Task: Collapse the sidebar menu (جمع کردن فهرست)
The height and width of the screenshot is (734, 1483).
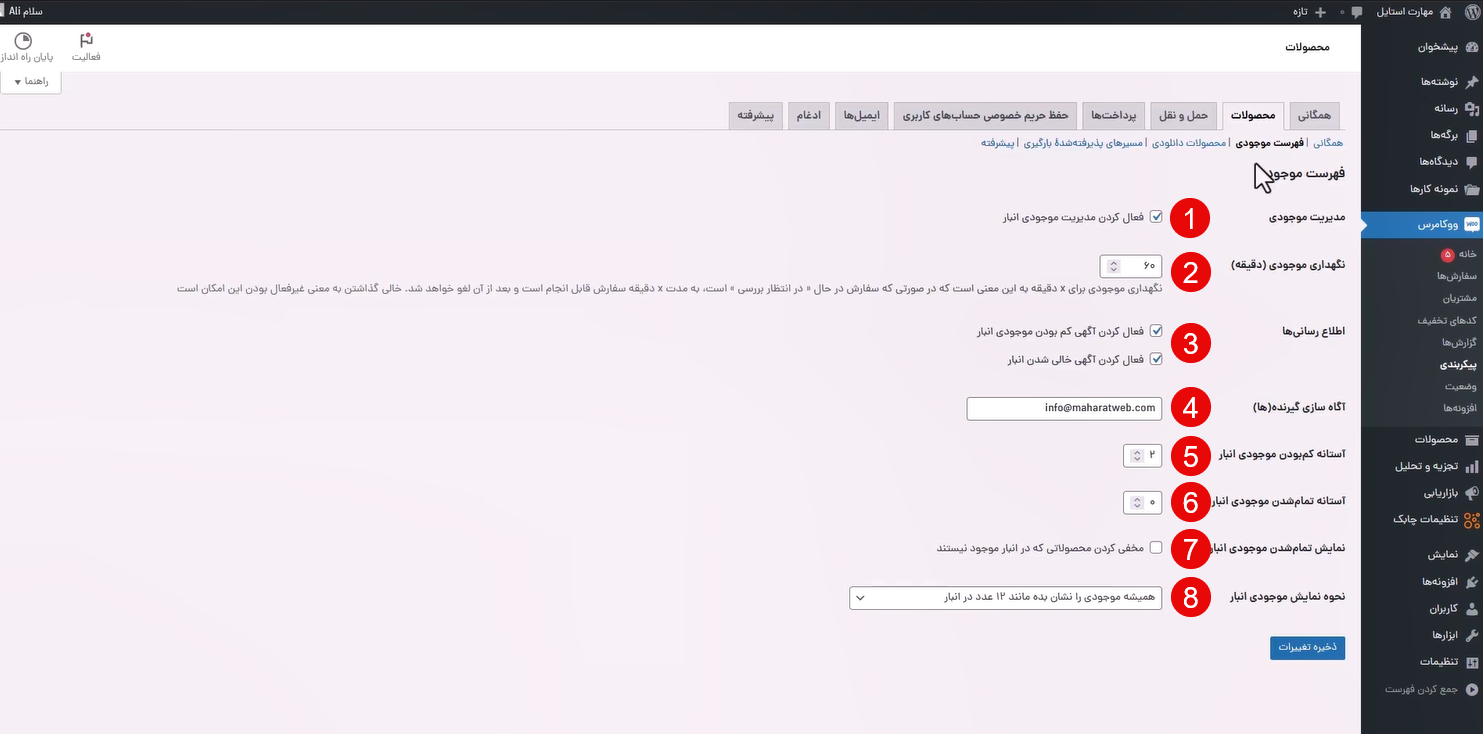Action: tap(1420, 689)
